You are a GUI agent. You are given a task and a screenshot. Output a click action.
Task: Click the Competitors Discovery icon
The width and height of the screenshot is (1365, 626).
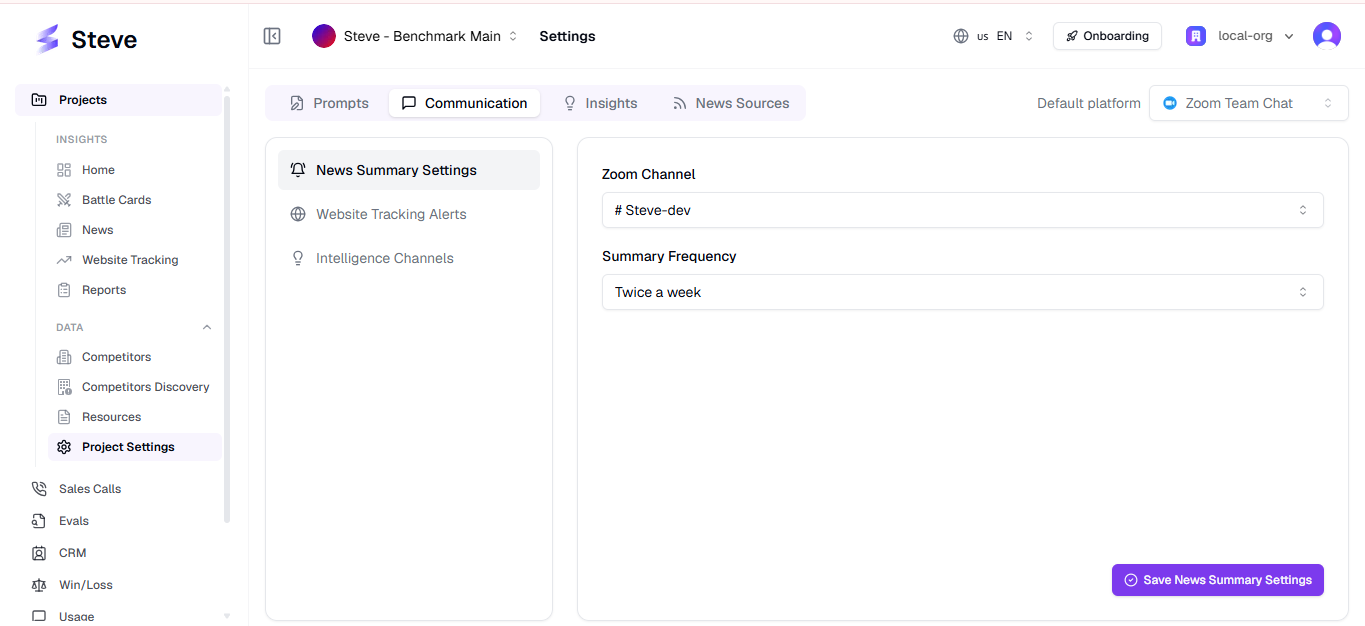[x=64, y=387]
